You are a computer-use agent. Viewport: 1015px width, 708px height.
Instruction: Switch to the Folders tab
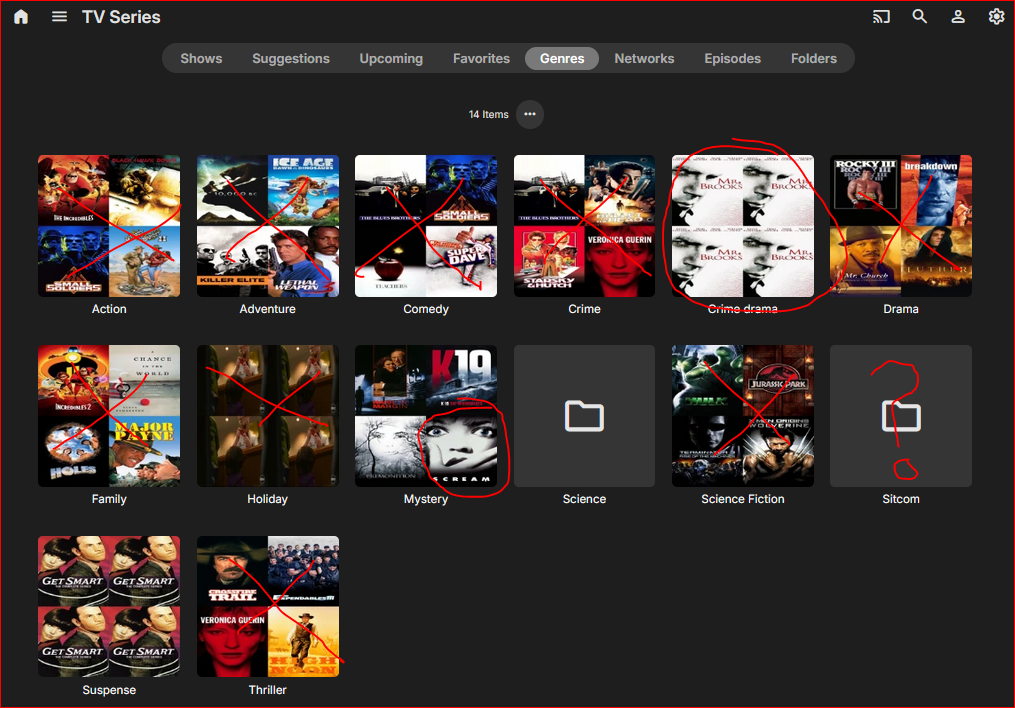click(x=814, y=58)
